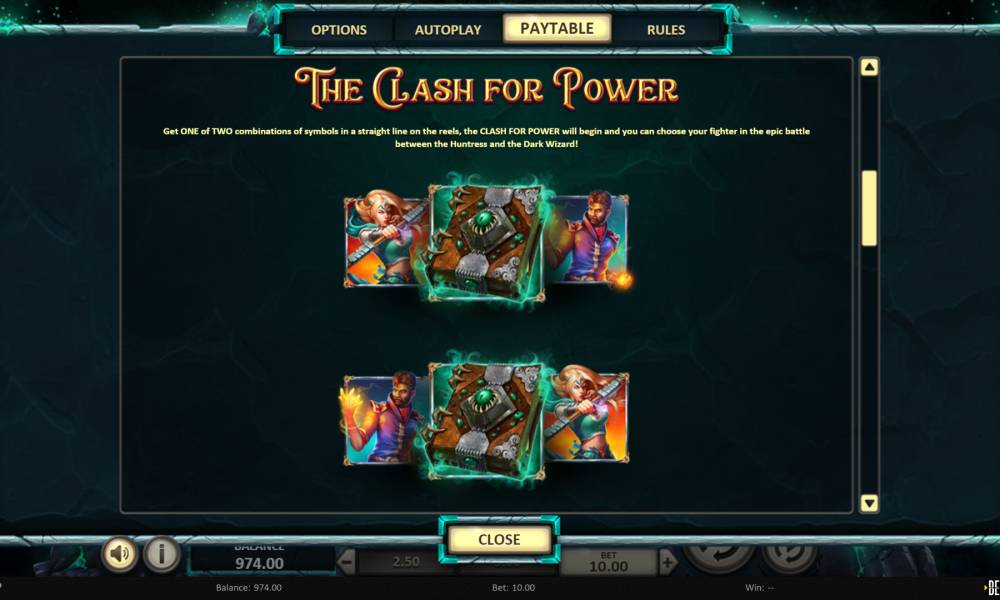Select the Paytable tab
Image resolution: width=1000 pixels, height=600 pixels.
click(557, 29)
